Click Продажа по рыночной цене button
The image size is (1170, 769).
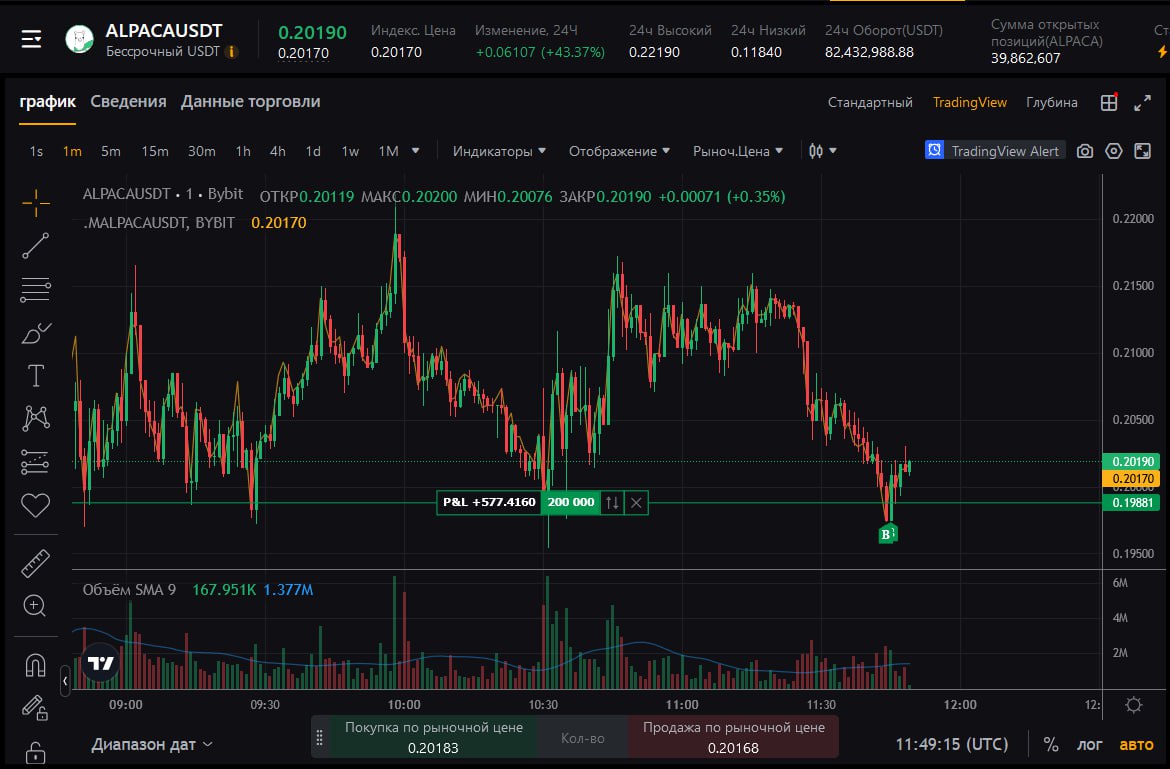(x=733, y=737)
